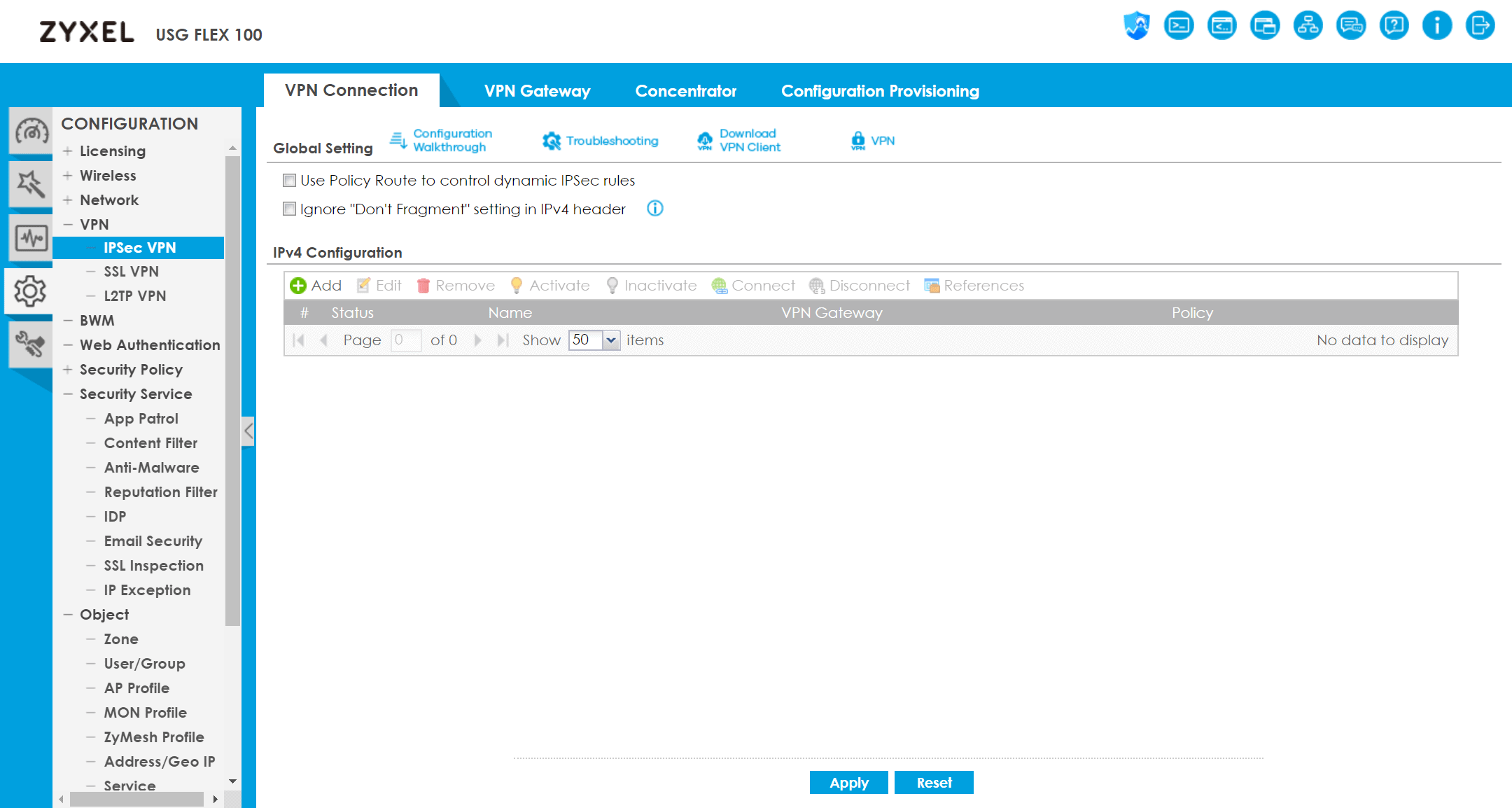
Task: Collapse the navigation panel arrow
Action: 248,431
